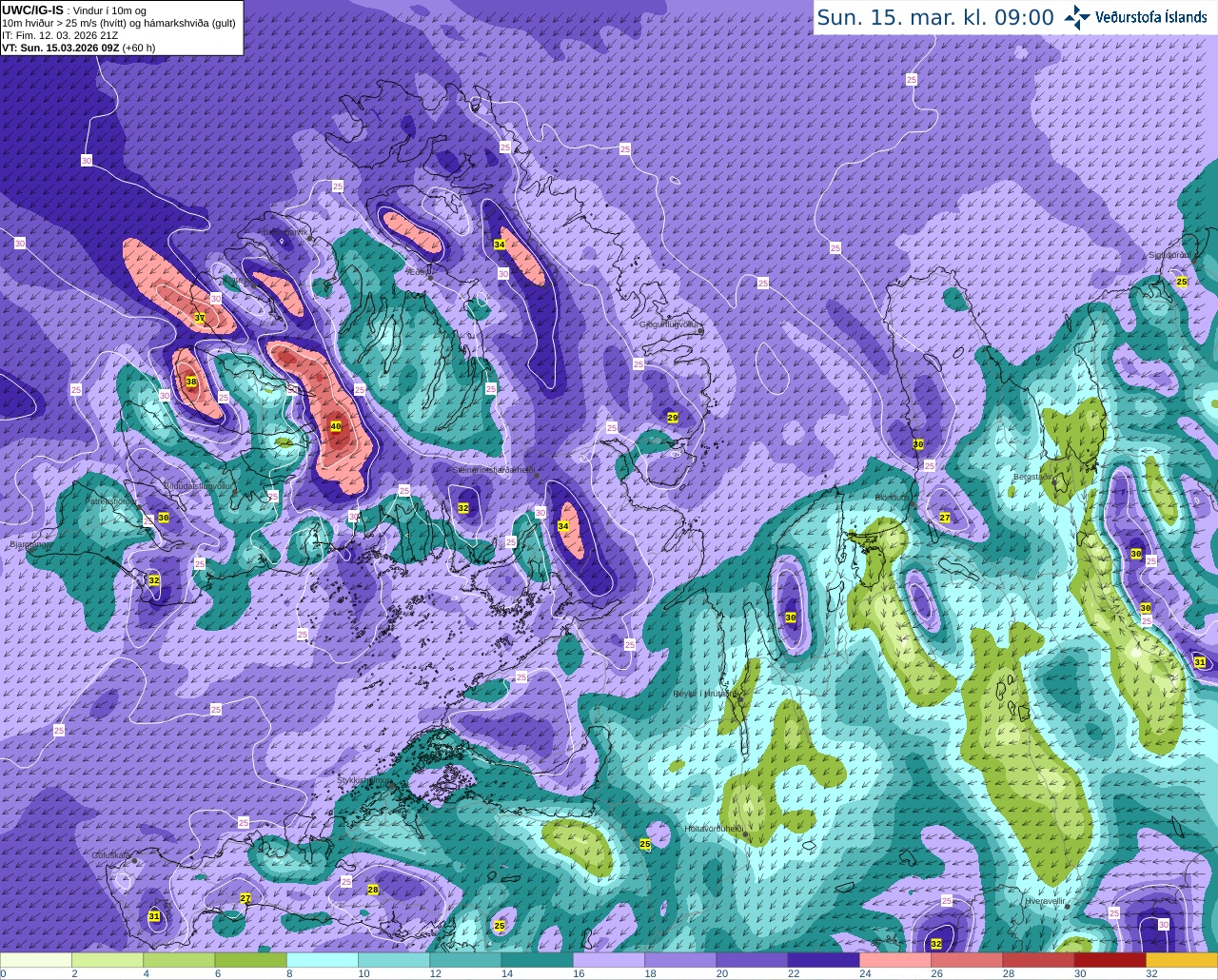Click the 'VT: Sun. 15.03.2026 09Z' line
Viewport: 1218px width, 980px height.
click(x=61, y=47)
